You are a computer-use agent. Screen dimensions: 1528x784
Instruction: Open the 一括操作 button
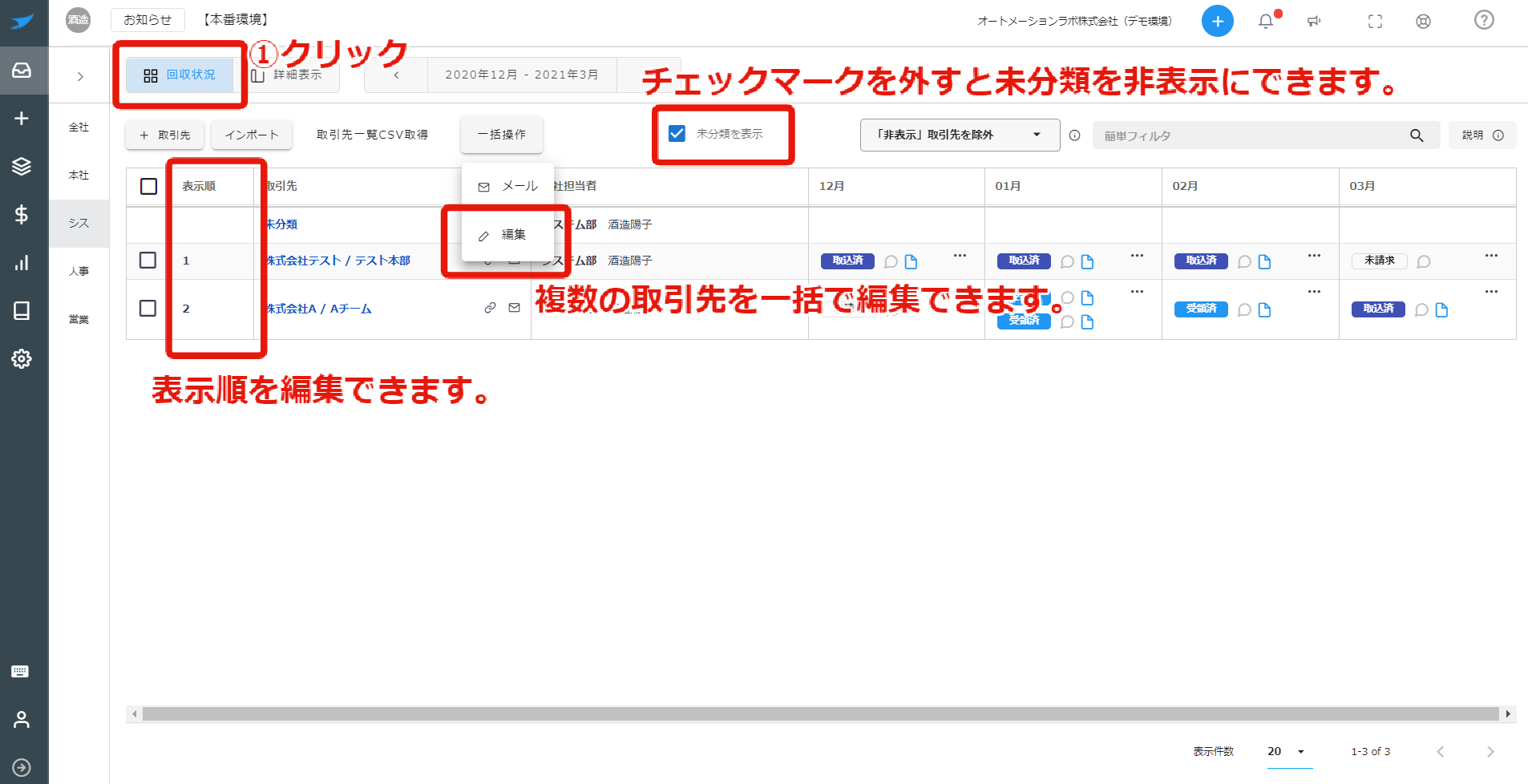point(502,135)
